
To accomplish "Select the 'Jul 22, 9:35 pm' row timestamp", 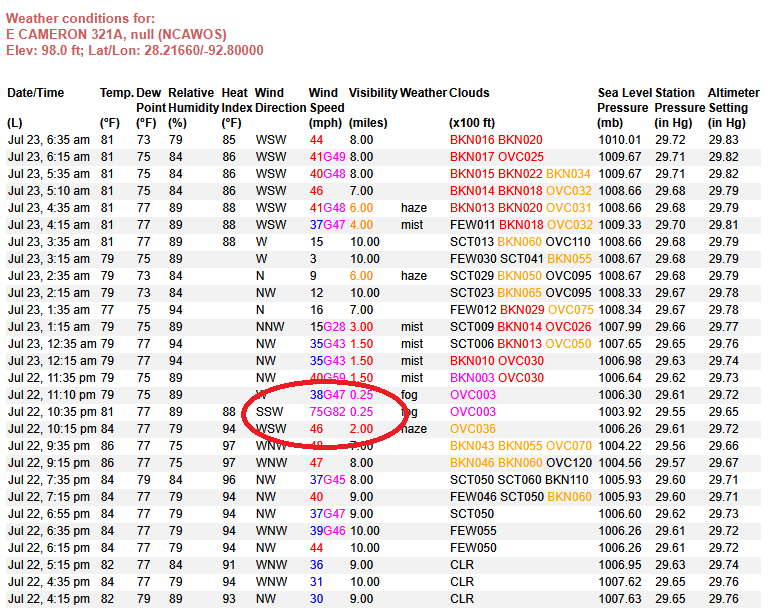I will click(x=49, y=446).
